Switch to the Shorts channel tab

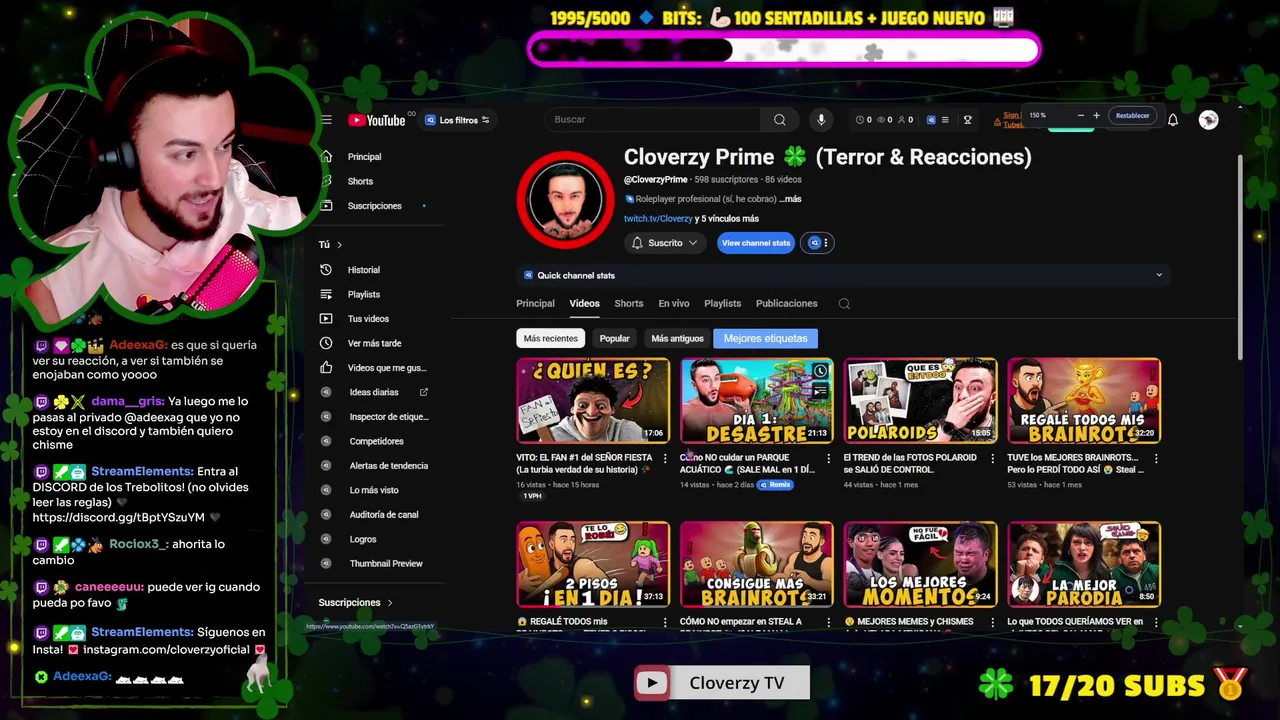tap(629, 304)
